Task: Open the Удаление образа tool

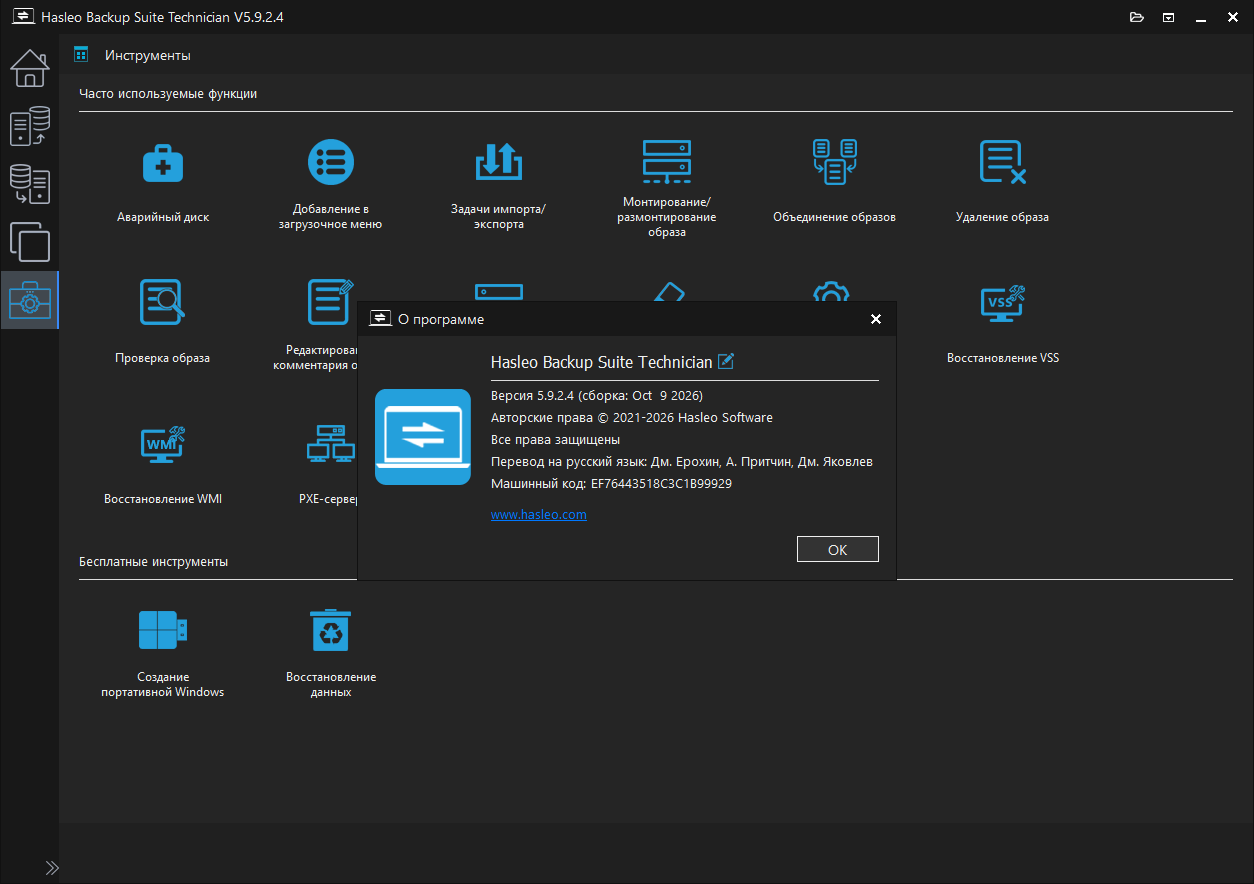Action: pos(1003,182)
